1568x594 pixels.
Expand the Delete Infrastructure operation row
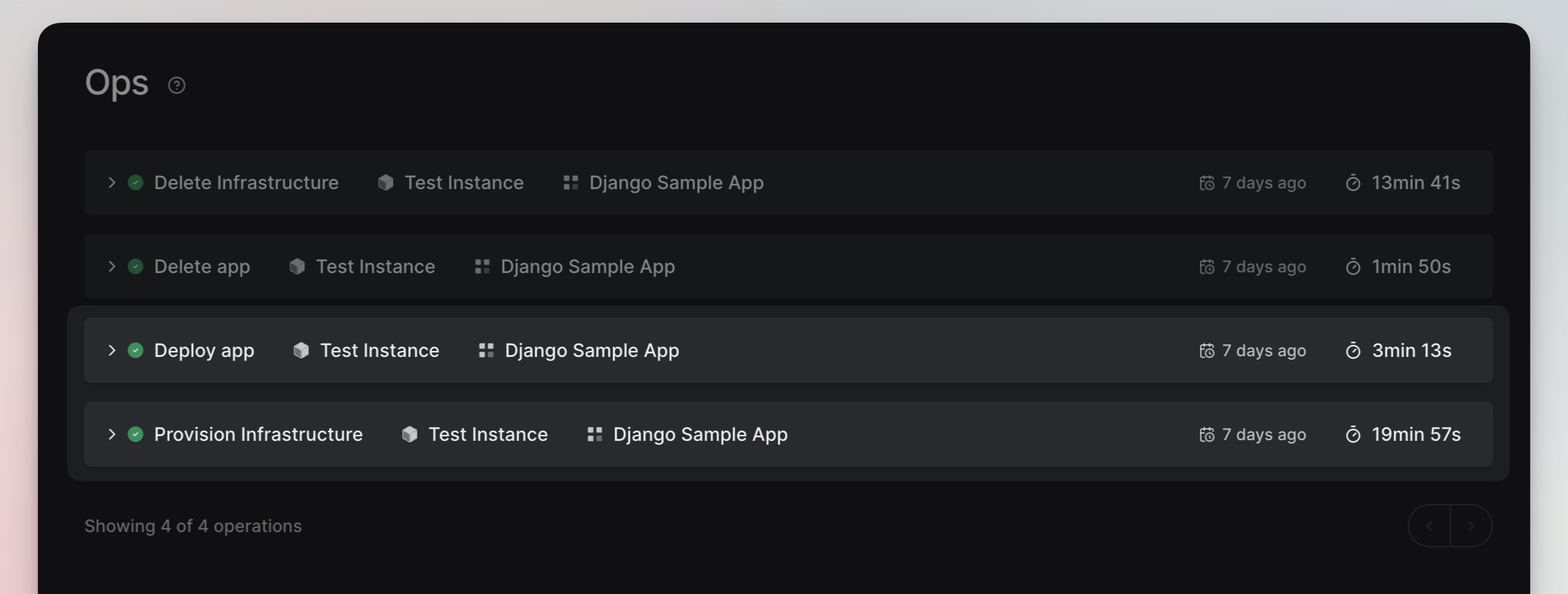point(112,182)
